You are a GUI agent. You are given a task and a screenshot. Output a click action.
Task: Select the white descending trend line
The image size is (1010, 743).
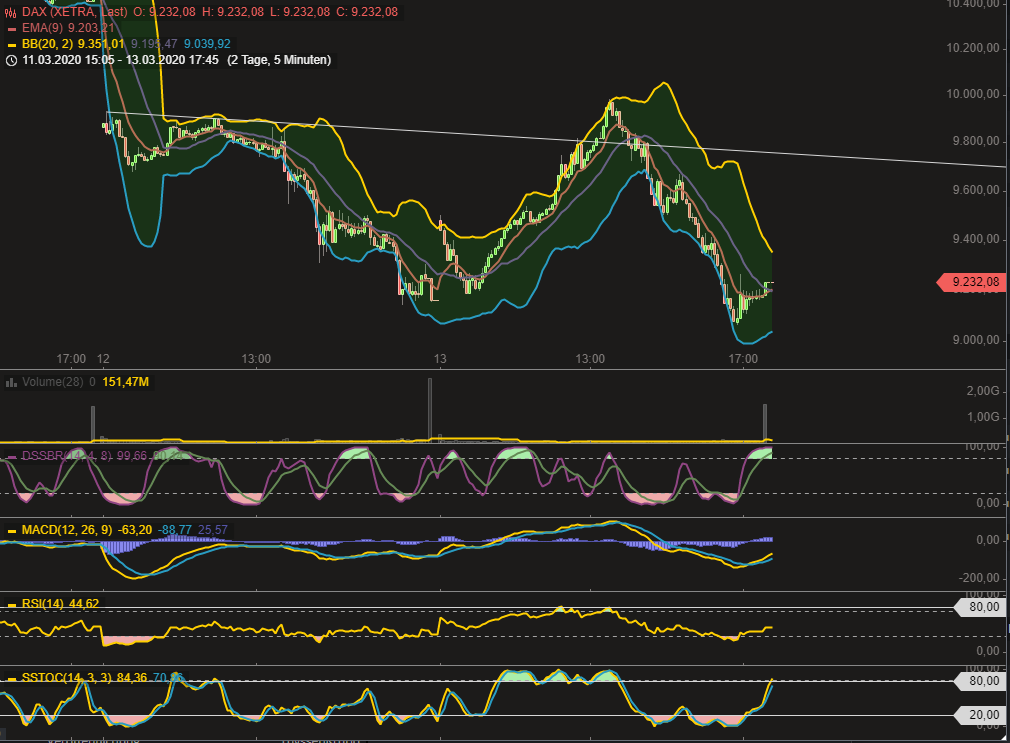[x=554, y=139]
